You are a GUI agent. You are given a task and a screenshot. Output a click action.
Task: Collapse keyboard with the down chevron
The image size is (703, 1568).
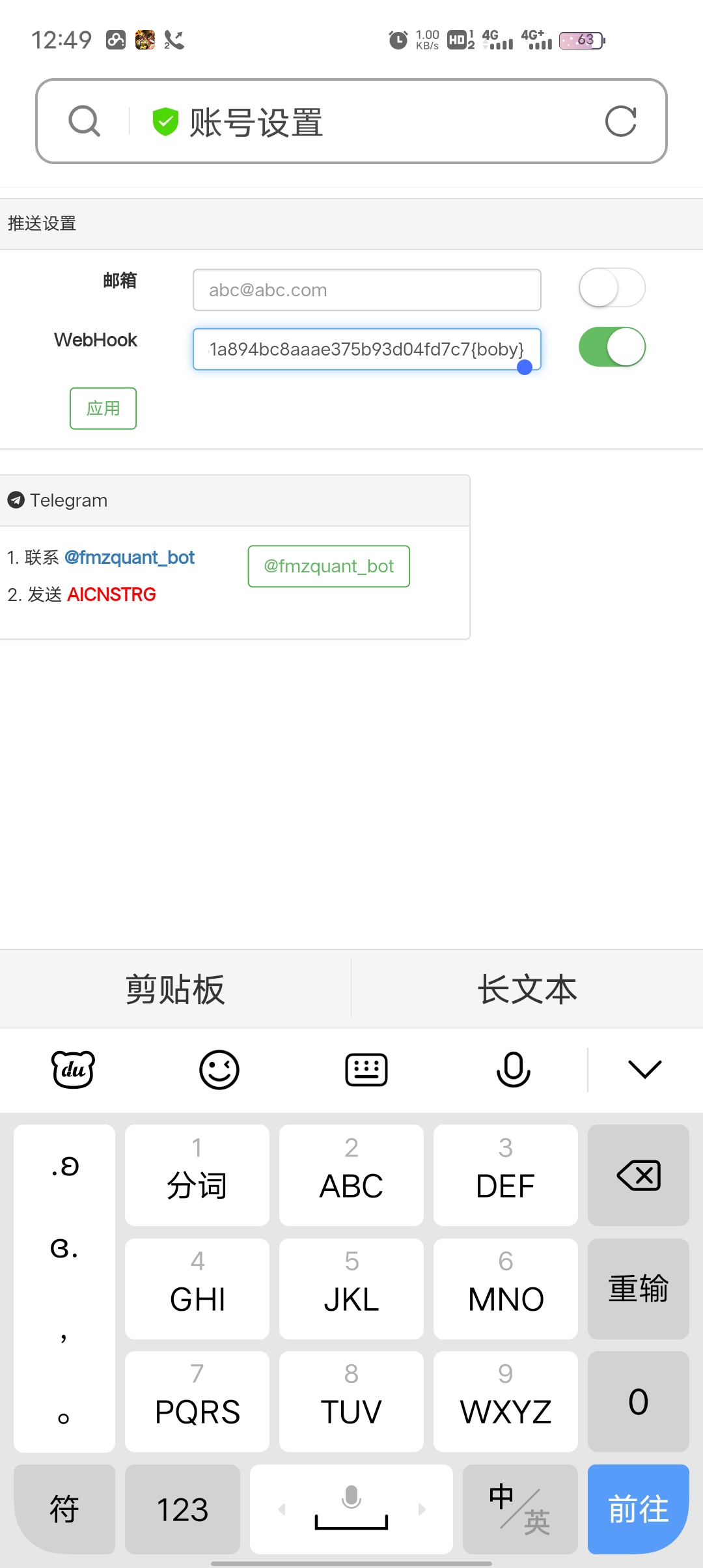point(645,1069)
